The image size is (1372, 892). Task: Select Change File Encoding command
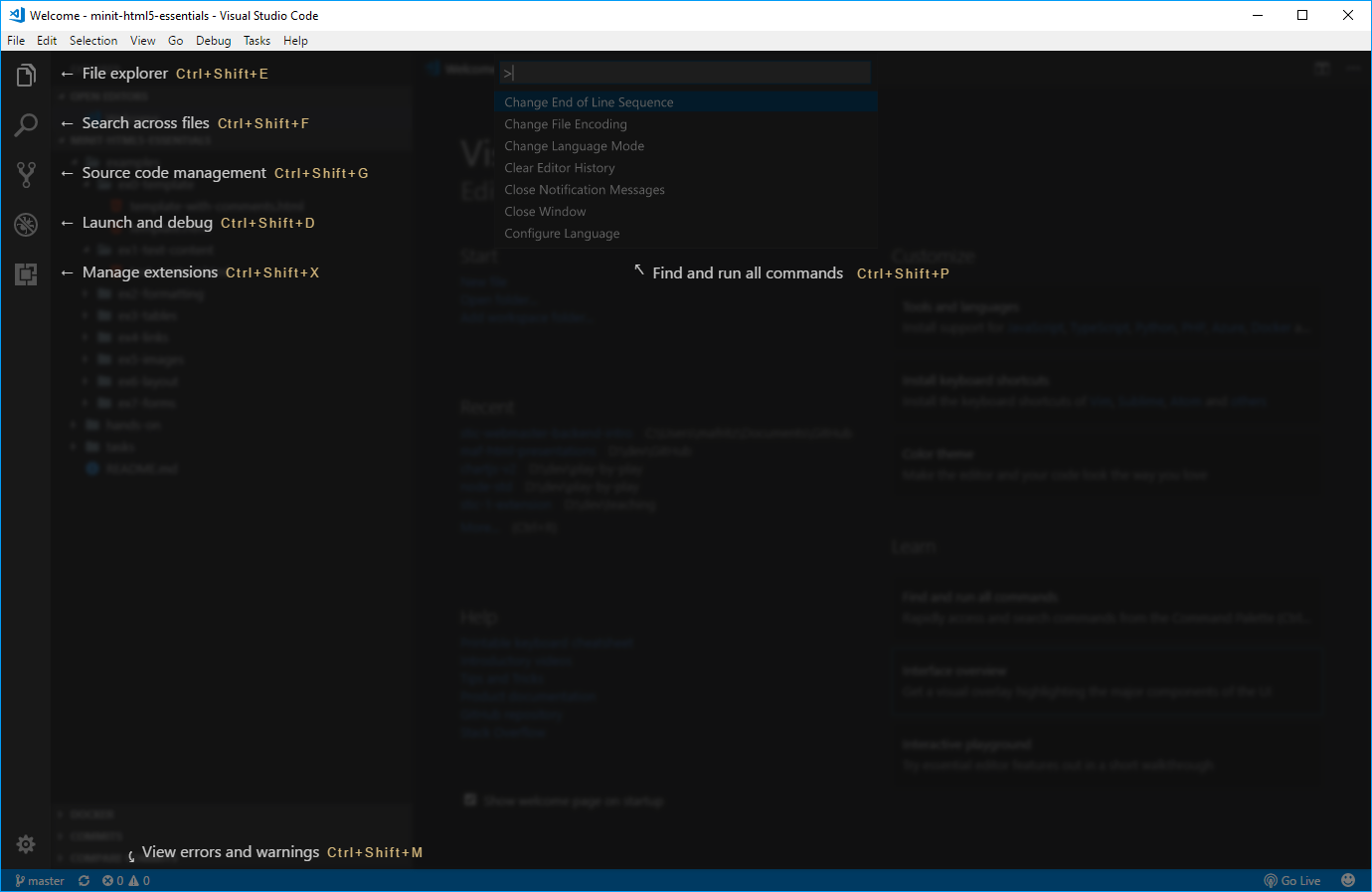(686, 124)
